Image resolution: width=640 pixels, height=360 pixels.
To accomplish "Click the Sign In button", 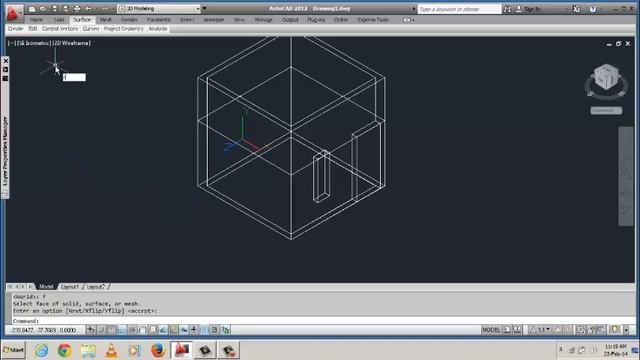I will point(528,9).
